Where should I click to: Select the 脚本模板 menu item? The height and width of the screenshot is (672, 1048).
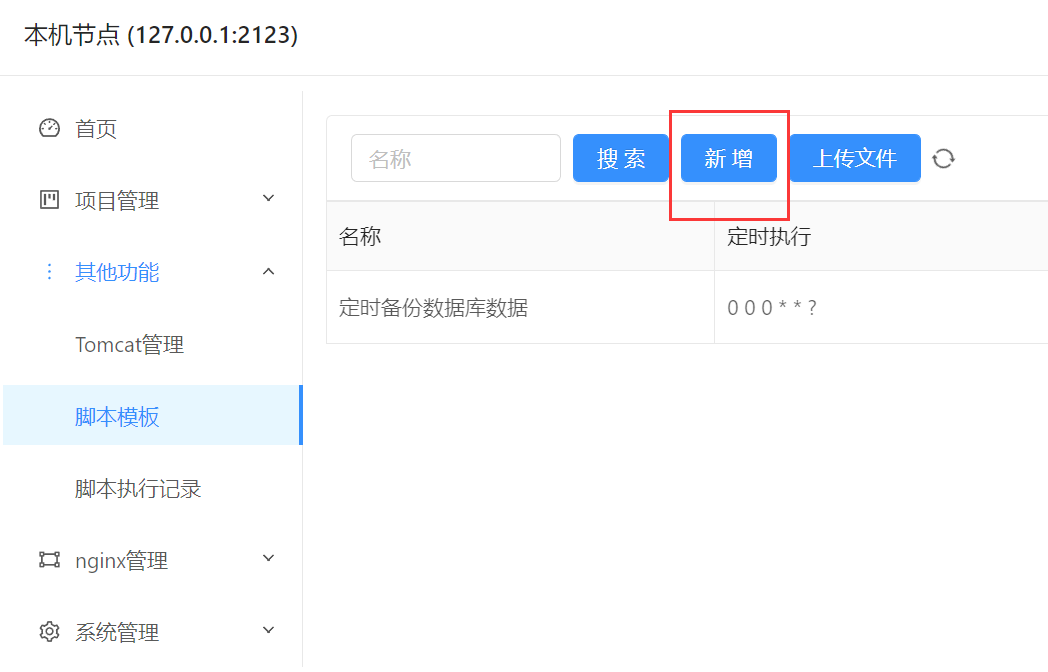(117, 417)
